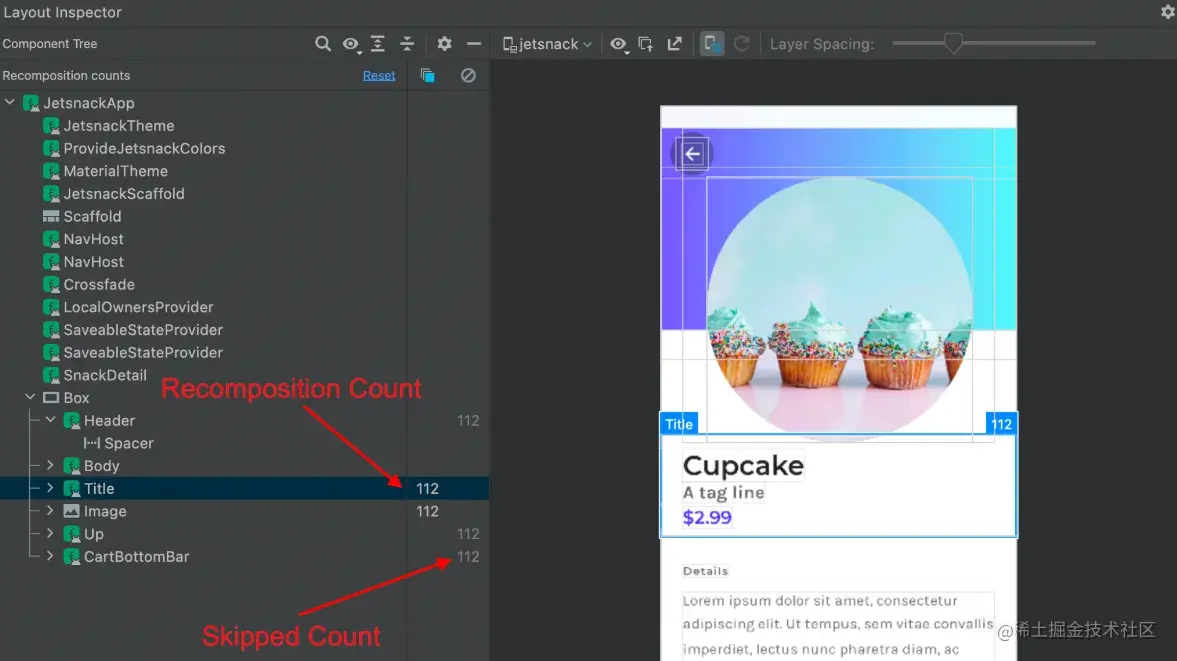Image resolution: width=1177 pixels, height=661 pixels.
Task: Adjust the Layer Spacing slider handle
Action: point(953,44)
